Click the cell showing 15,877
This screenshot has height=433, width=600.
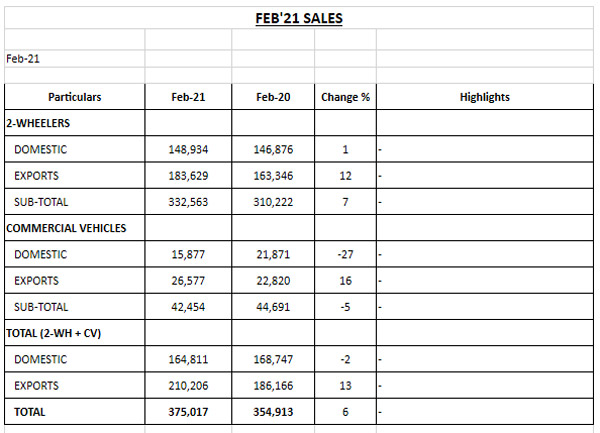tap(190, 254)
